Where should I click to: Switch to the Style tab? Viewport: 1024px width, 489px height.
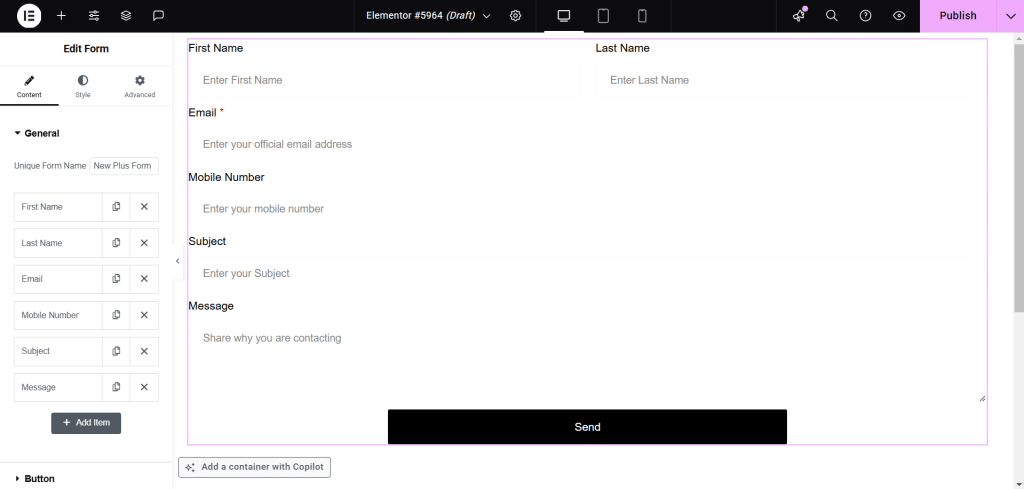coord(83,86)
